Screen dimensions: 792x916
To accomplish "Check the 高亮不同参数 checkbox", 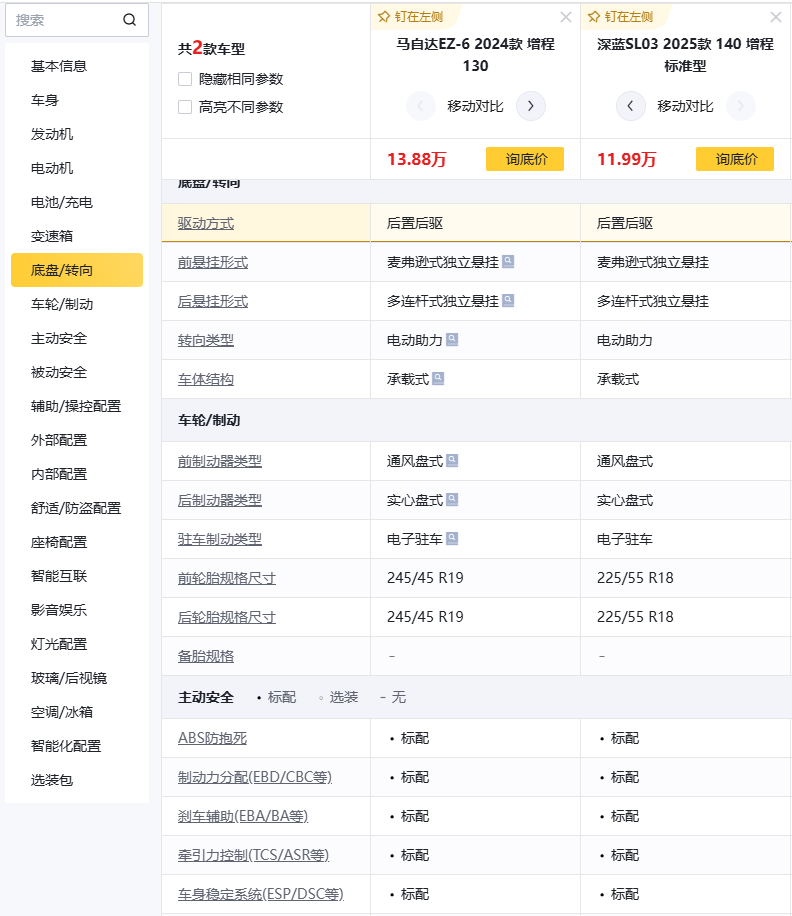I will click(185, 107).
